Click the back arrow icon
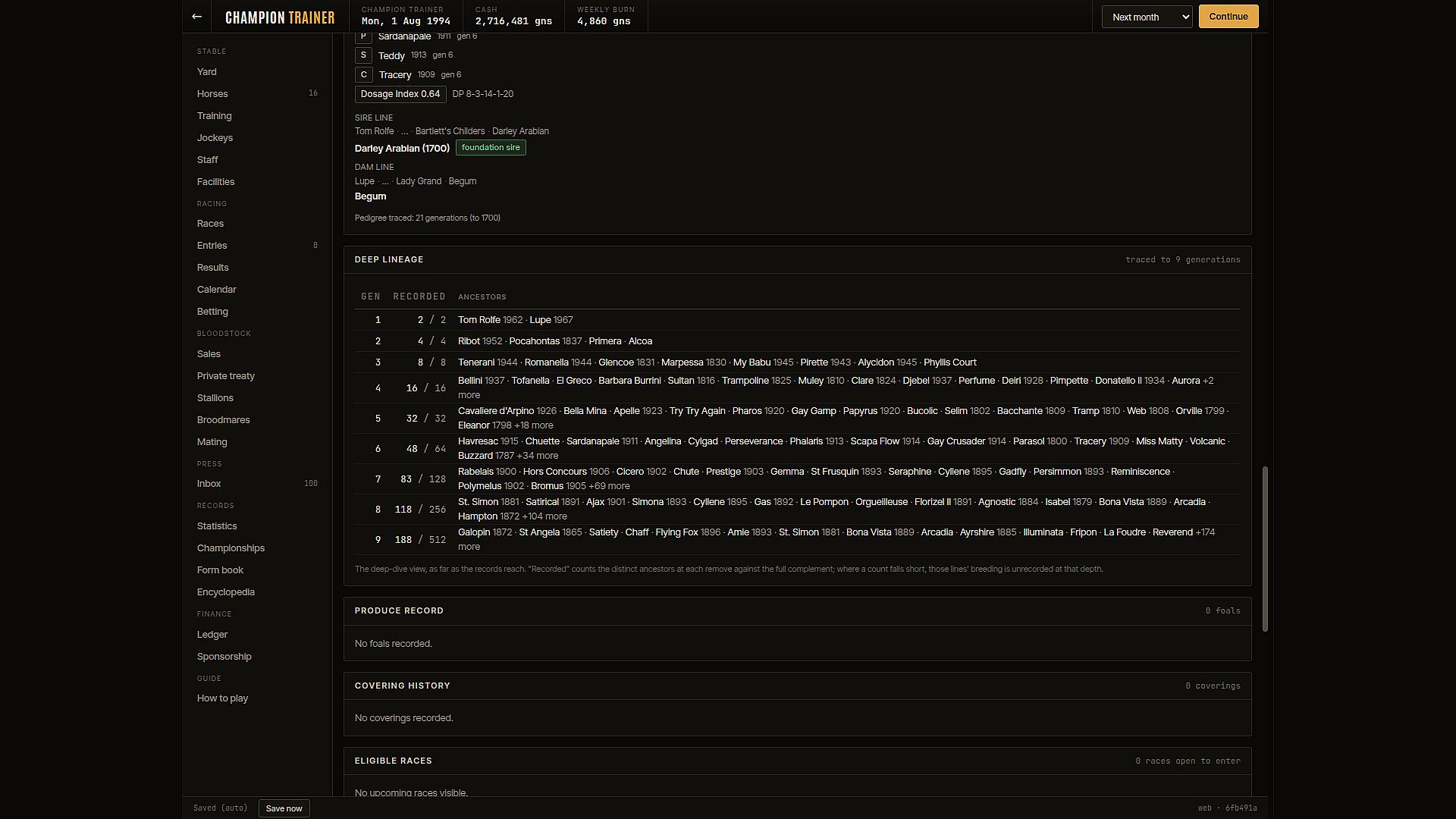Viewport: 1456px width, 819px height. 196,17
